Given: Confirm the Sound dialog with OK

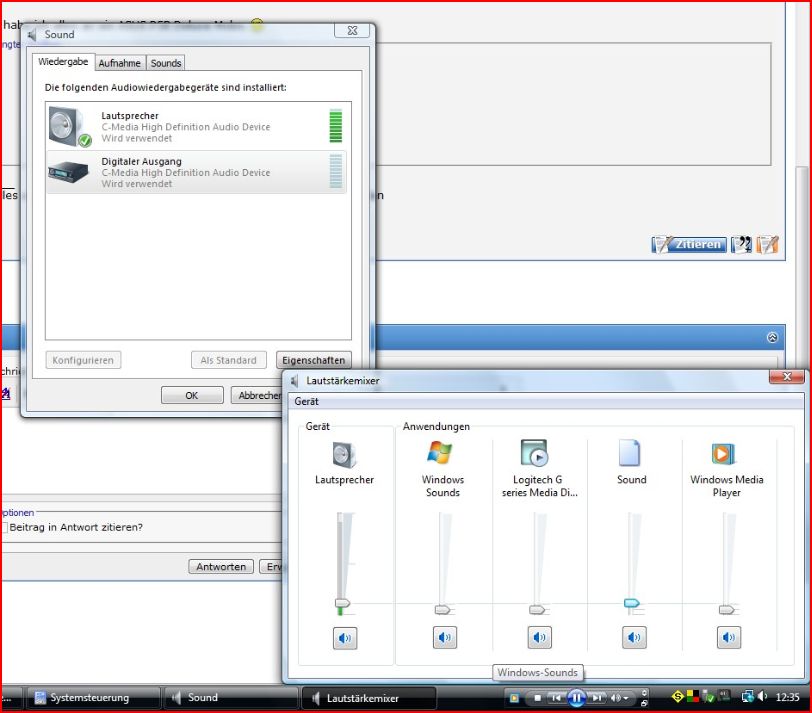Looking at the screenshot, I should point(192,395).
